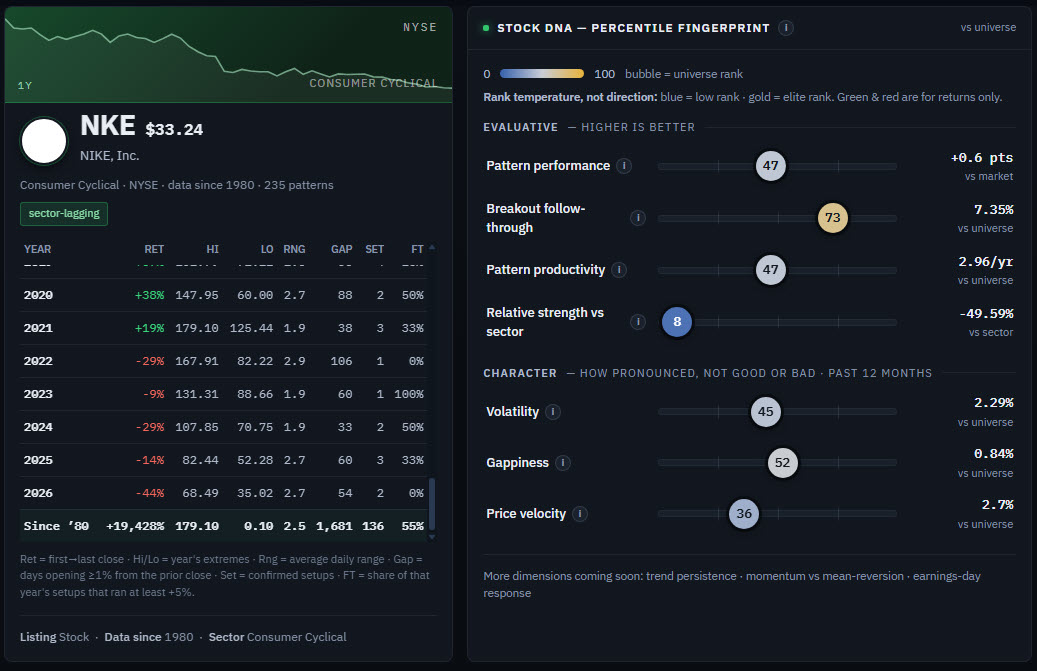Click the Pattern productivity bubble 47
Screen dimensions: 1037x671
pyautogui.click(x=770, y=270)
